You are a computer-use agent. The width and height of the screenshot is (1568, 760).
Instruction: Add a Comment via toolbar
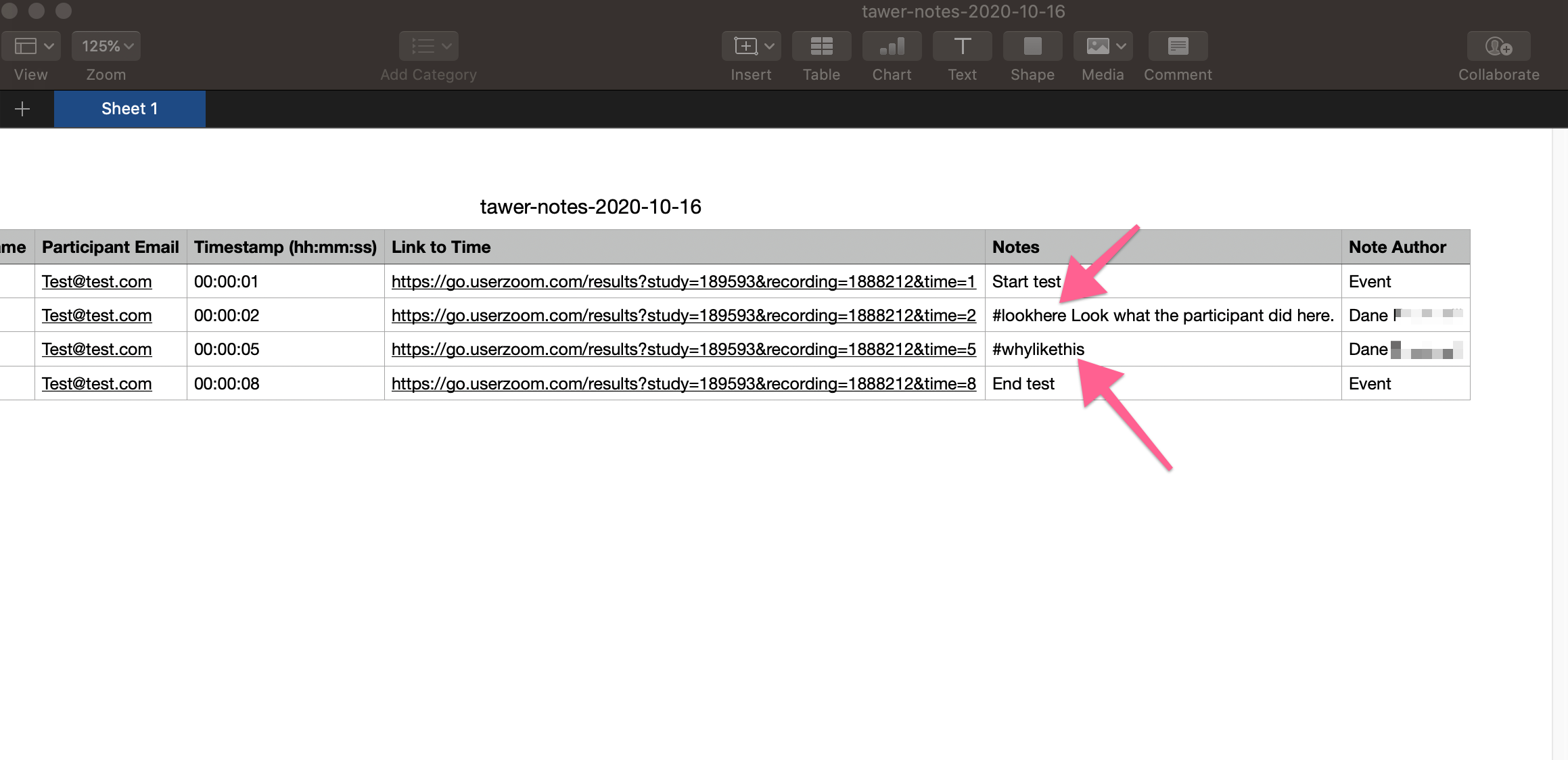(x=1178, y=46)
